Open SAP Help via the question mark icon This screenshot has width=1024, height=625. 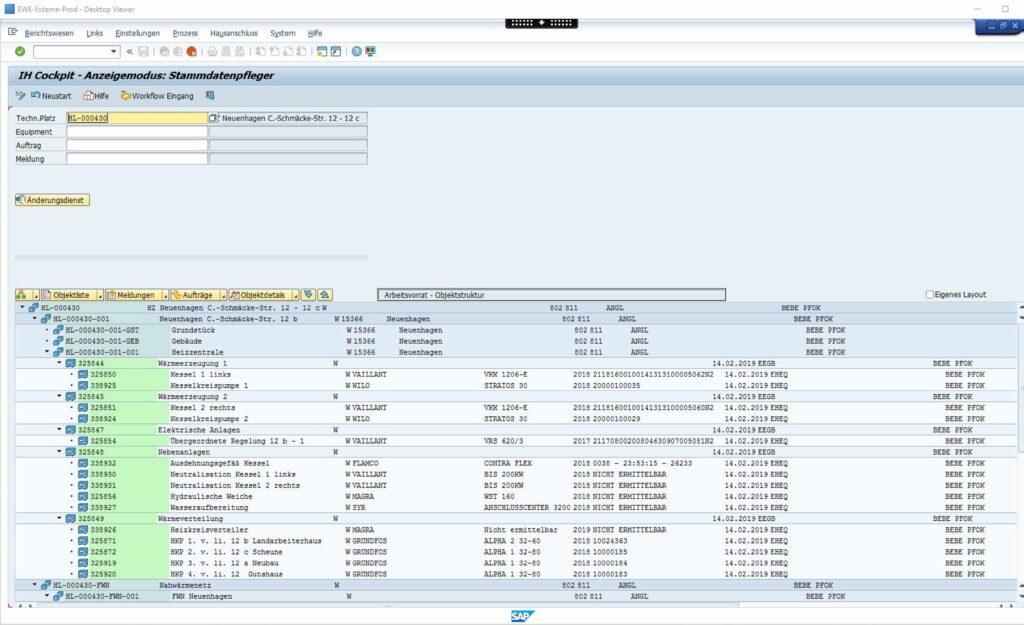point(356,51)
